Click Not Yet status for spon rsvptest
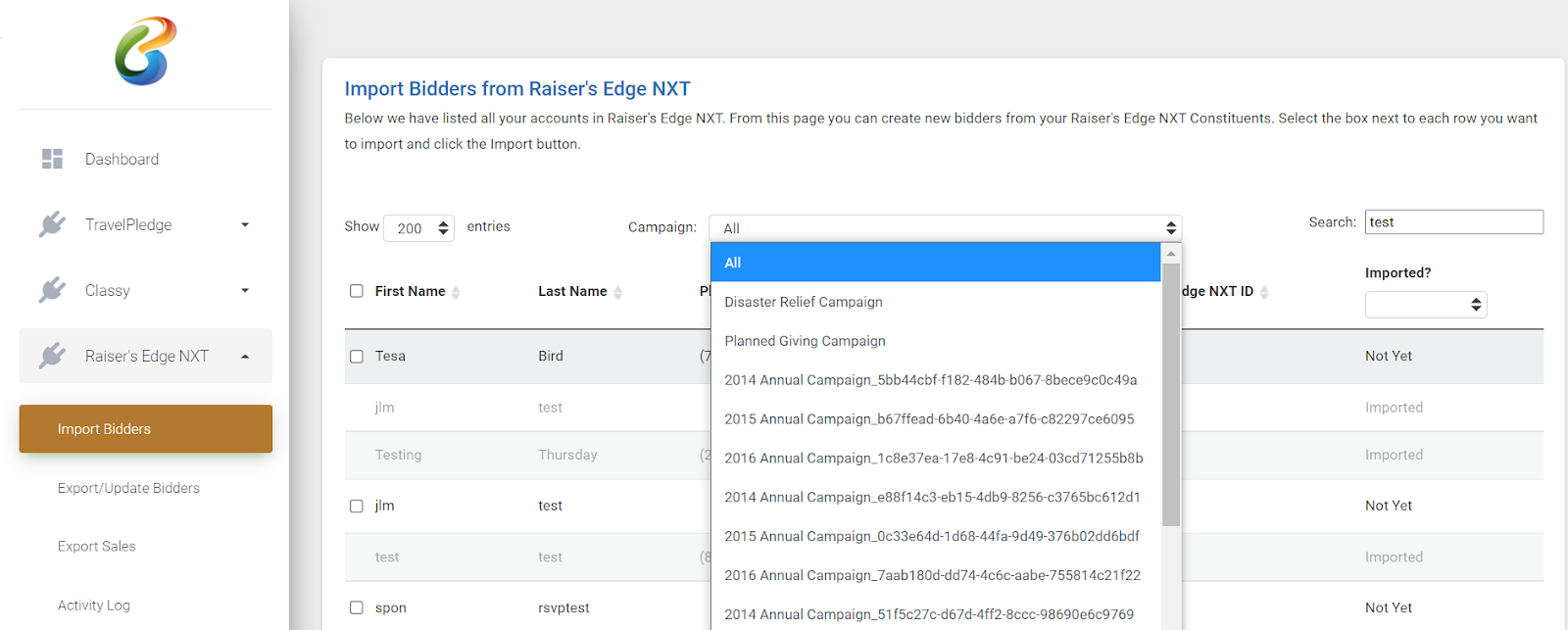The image size is (1568, 630). tap(1389, 608)
